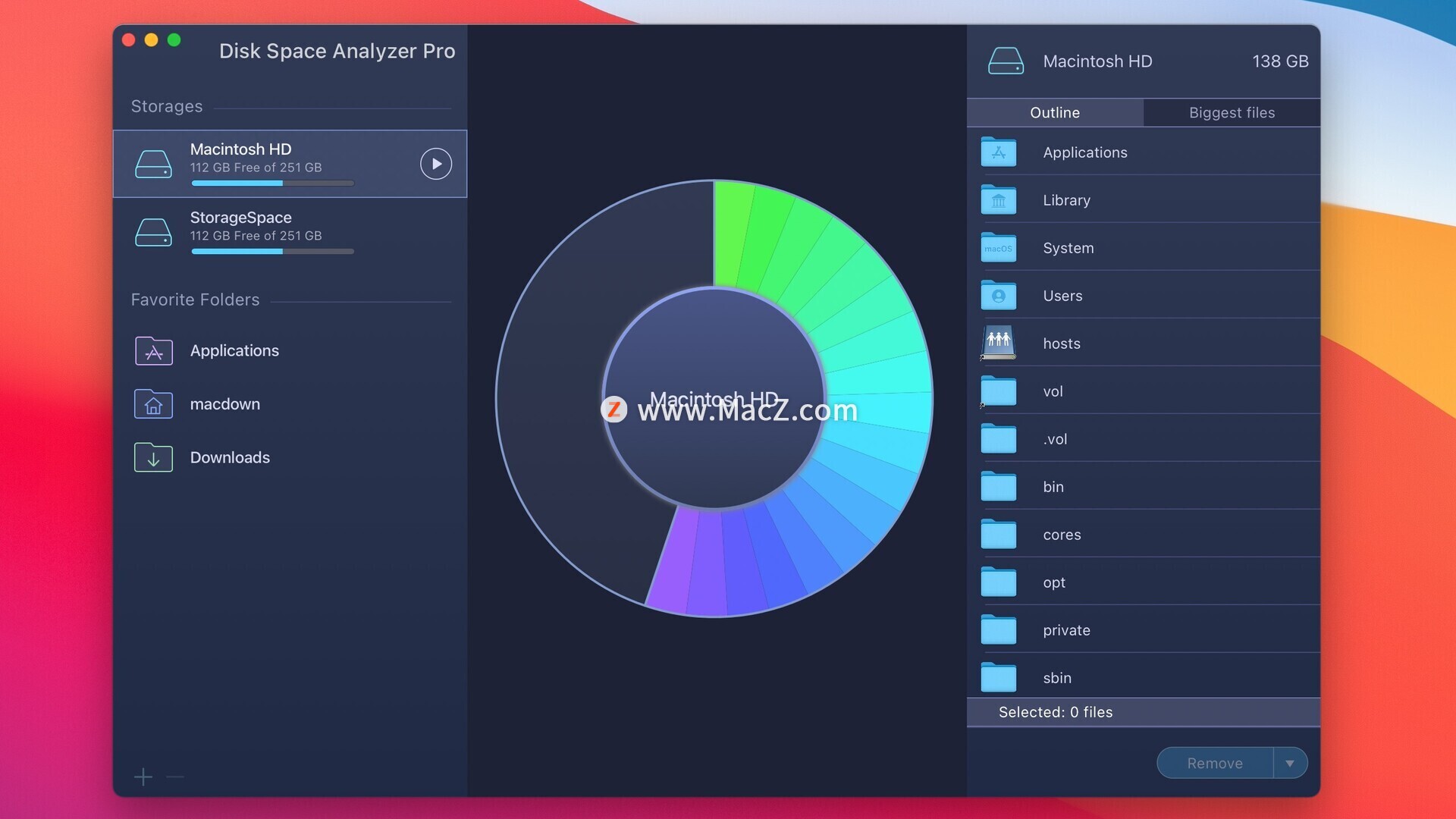Start scan of Macintosh HD with play button
The width and height of the screenshot is (1456, 819).
[436, 164]
